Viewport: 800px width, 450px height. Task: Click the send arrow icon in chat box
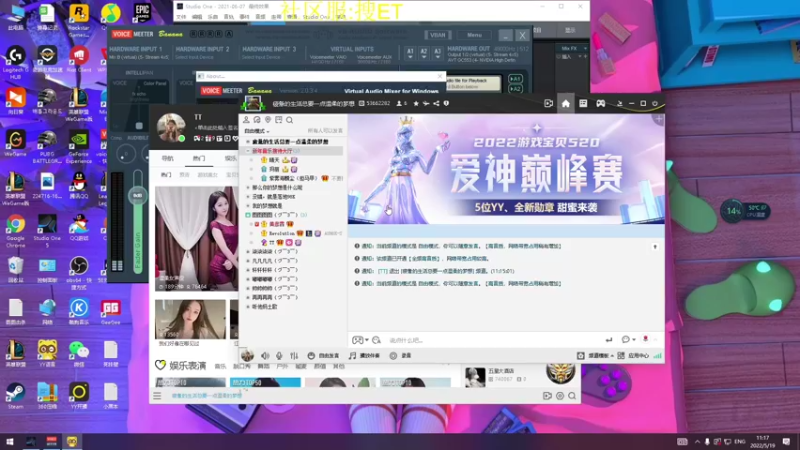click(609, 340)
